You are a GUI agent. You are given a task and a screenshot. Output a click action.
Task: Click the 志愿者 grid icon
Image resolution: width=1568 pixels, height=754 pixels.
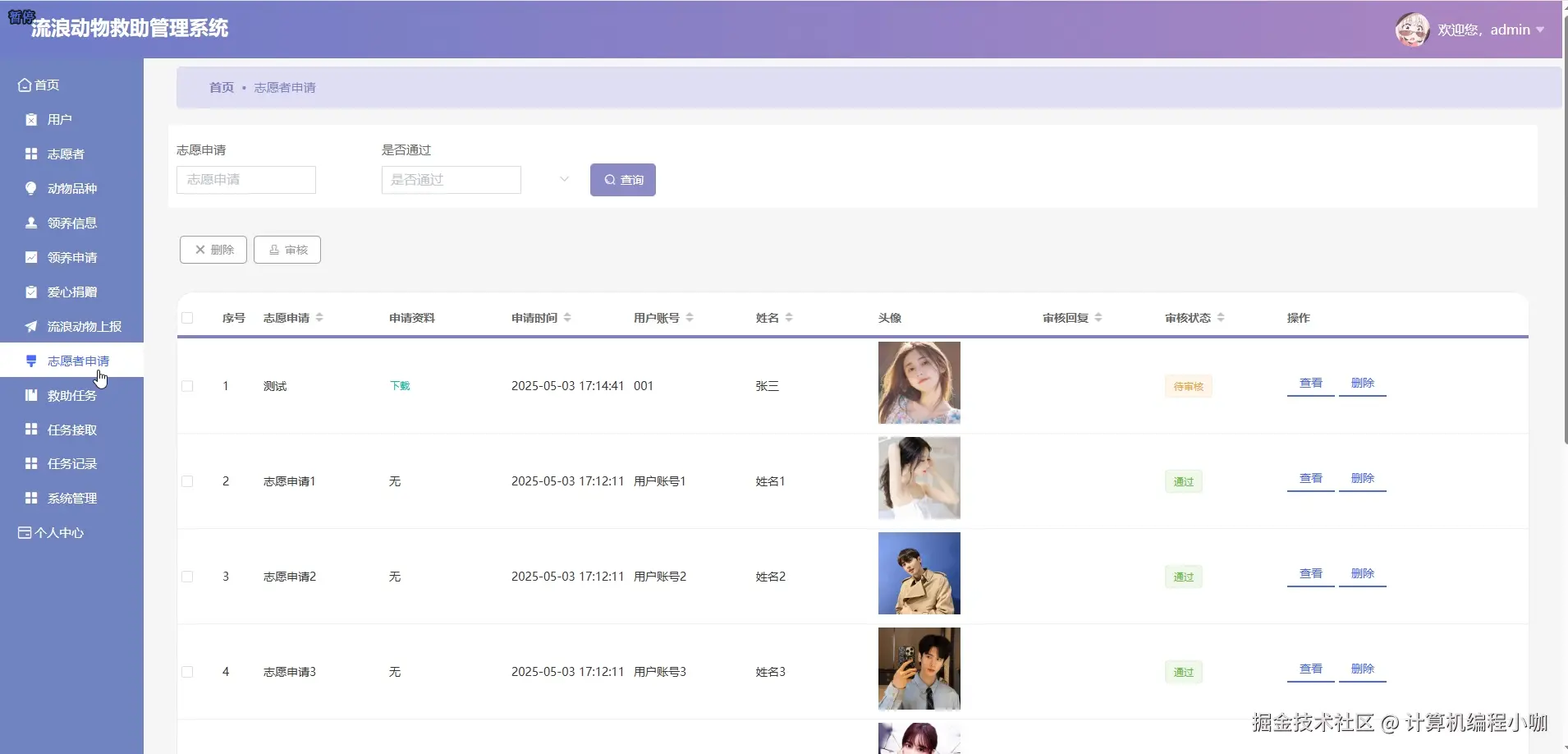click(31, 154)
